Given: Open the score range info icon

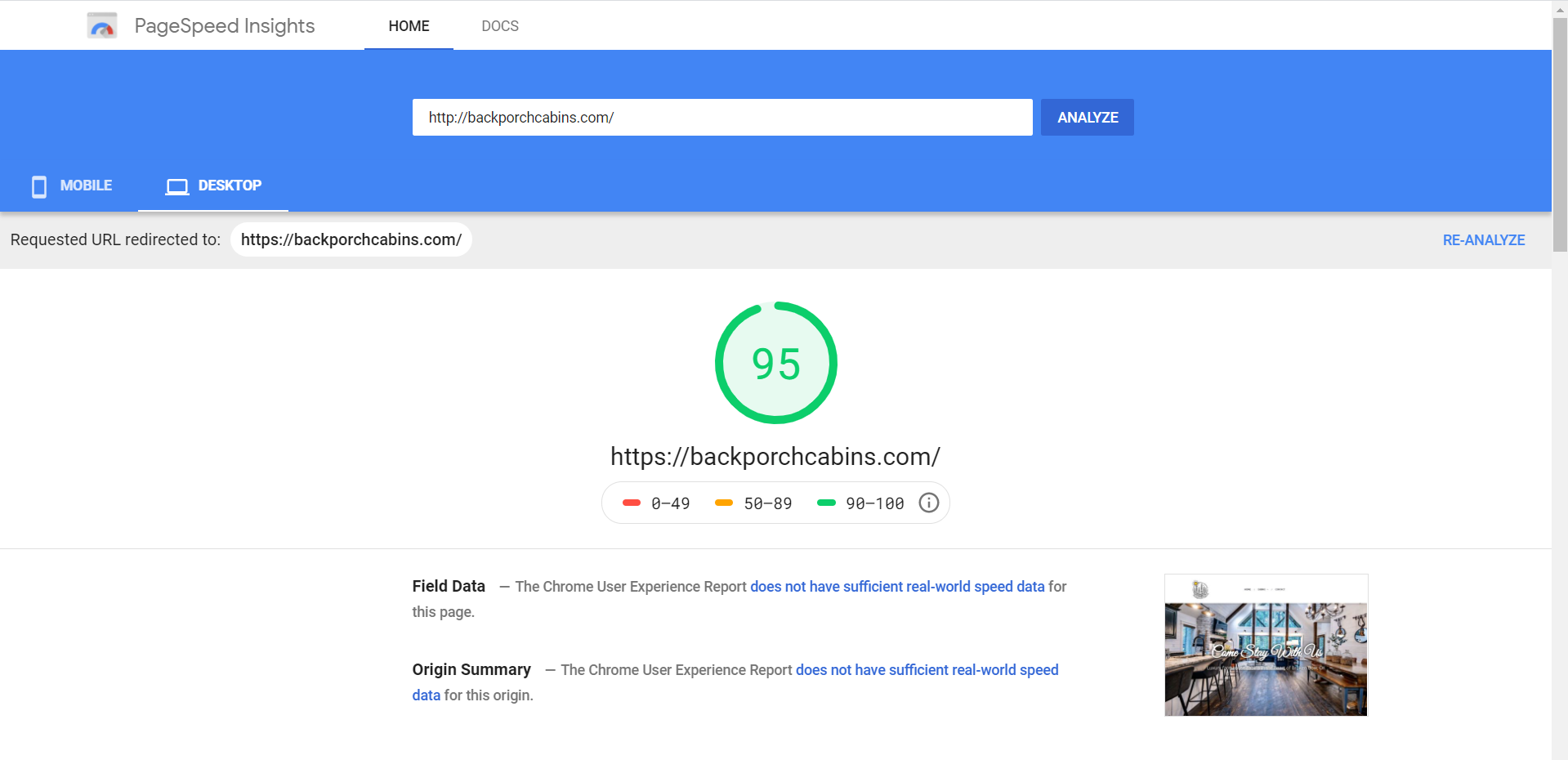Looking at the screenshot, I should [x=928, y=503].
